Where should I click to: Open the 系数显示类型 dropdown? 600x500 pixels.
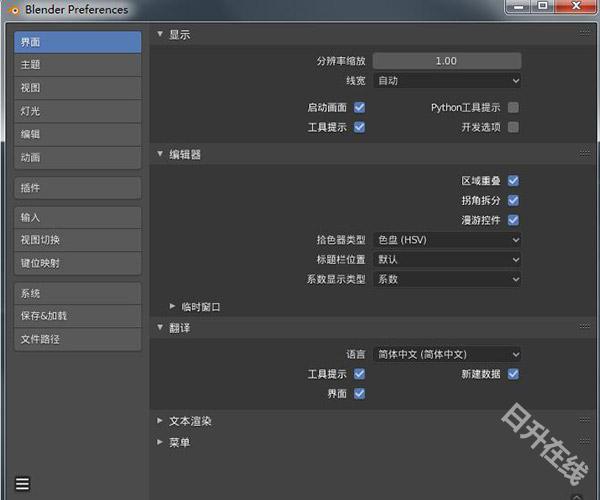[x=447, y=279]
